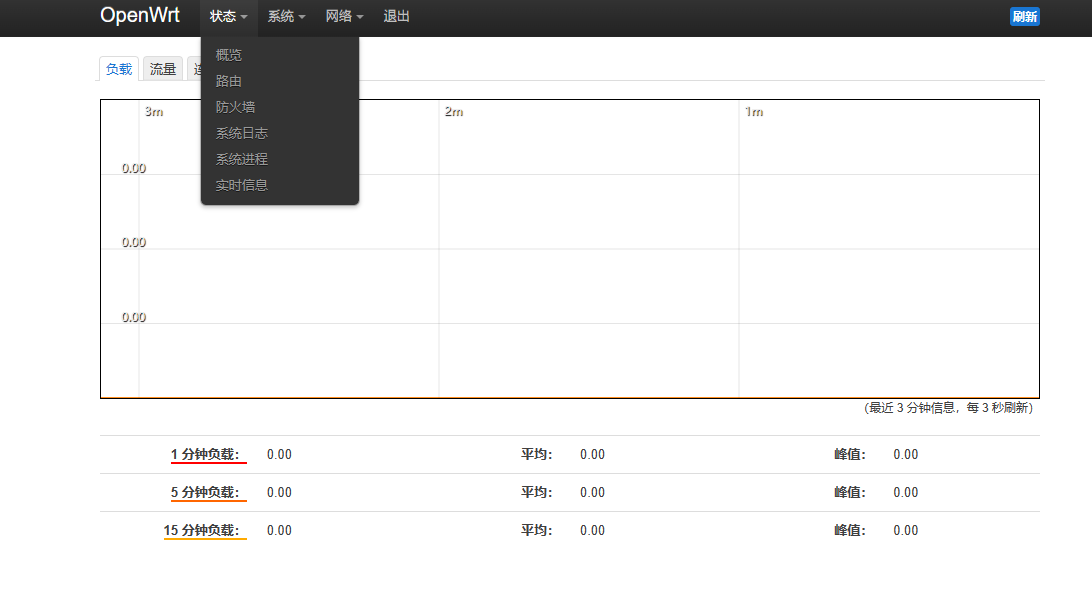Choose 系统进程 menu entry
Image resolution: width=1092 pixels, height=597 pixels.
[x=279, y=160]
